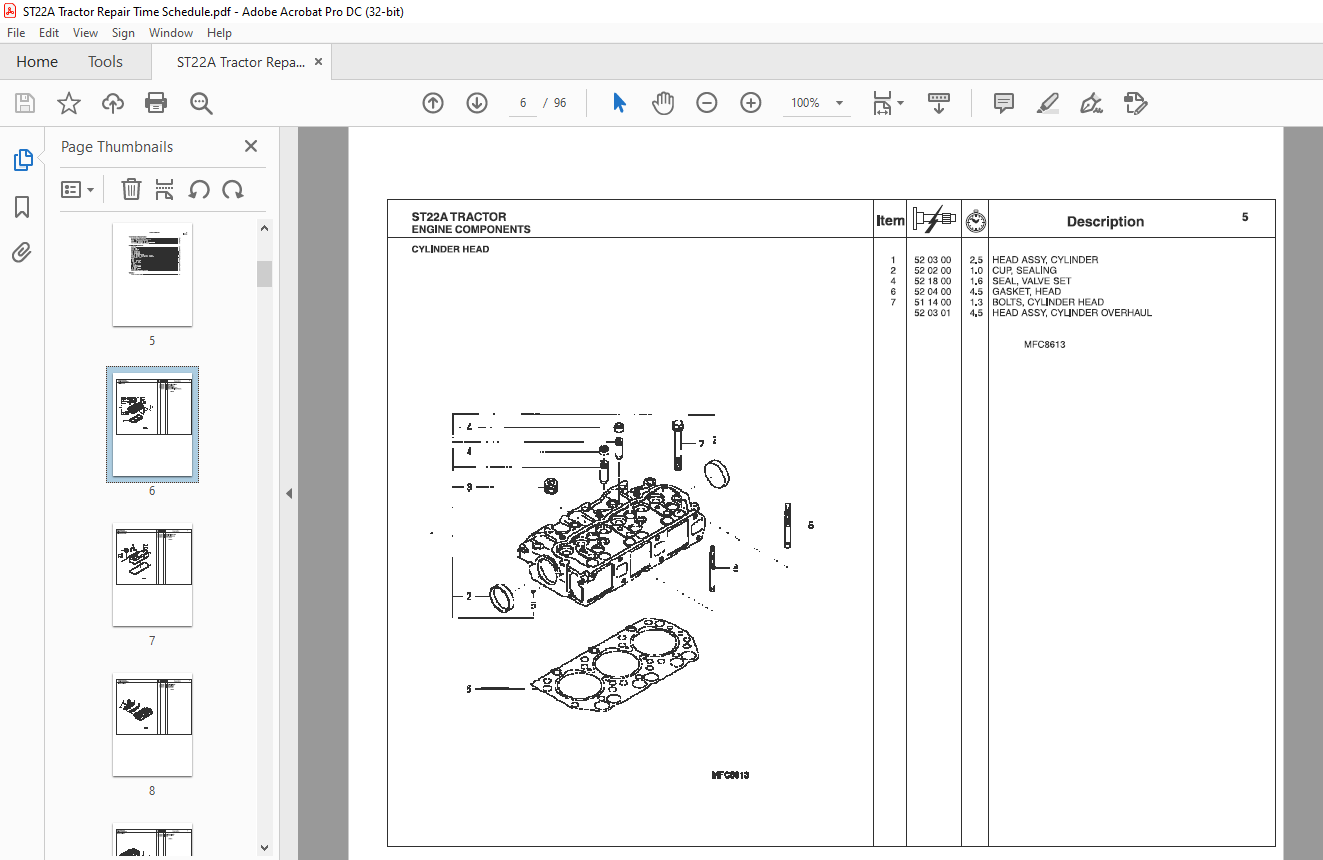Click the 'Description' column header

1105,222
